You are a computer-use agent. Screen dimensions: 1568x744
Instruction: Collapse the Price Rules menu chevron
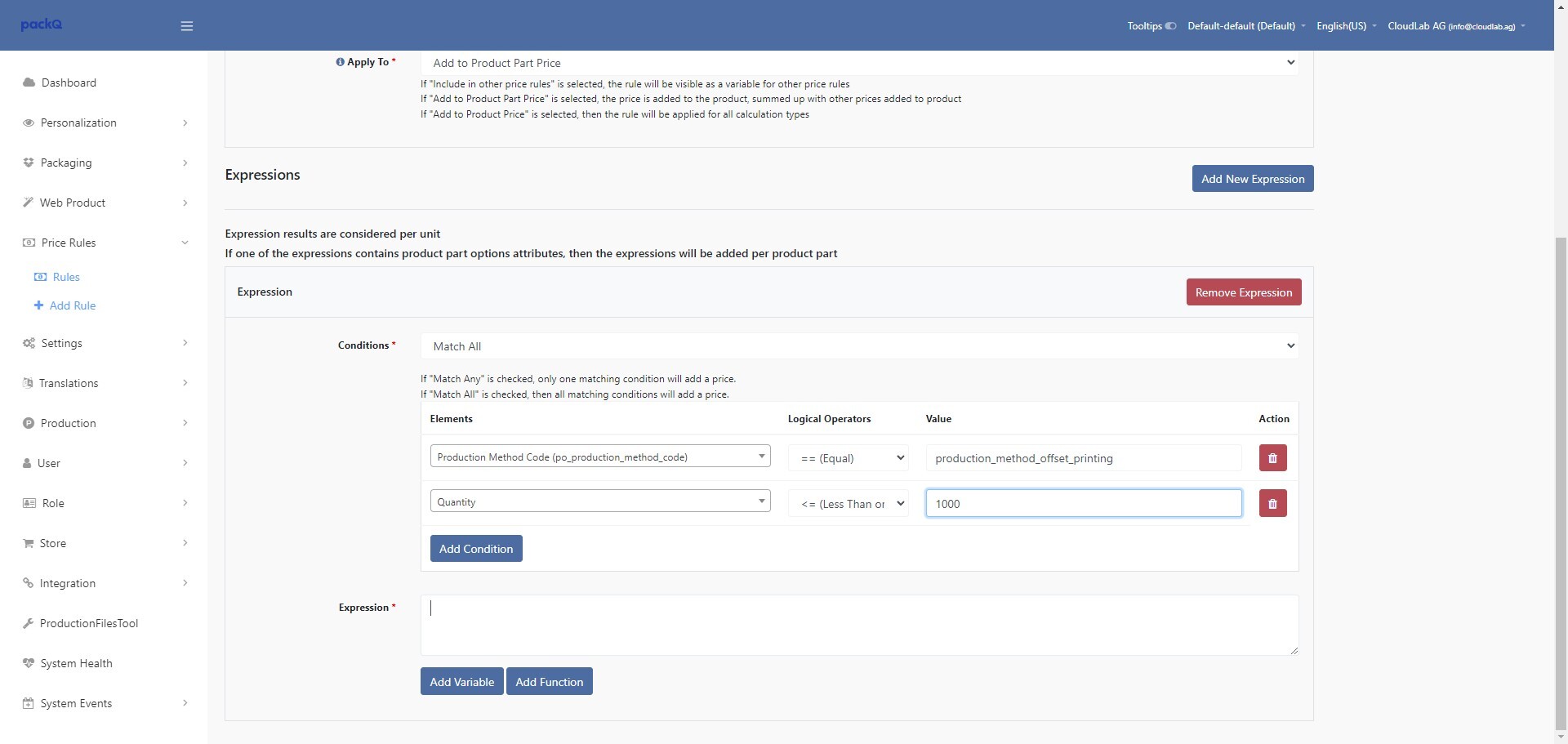click(185, 243)
